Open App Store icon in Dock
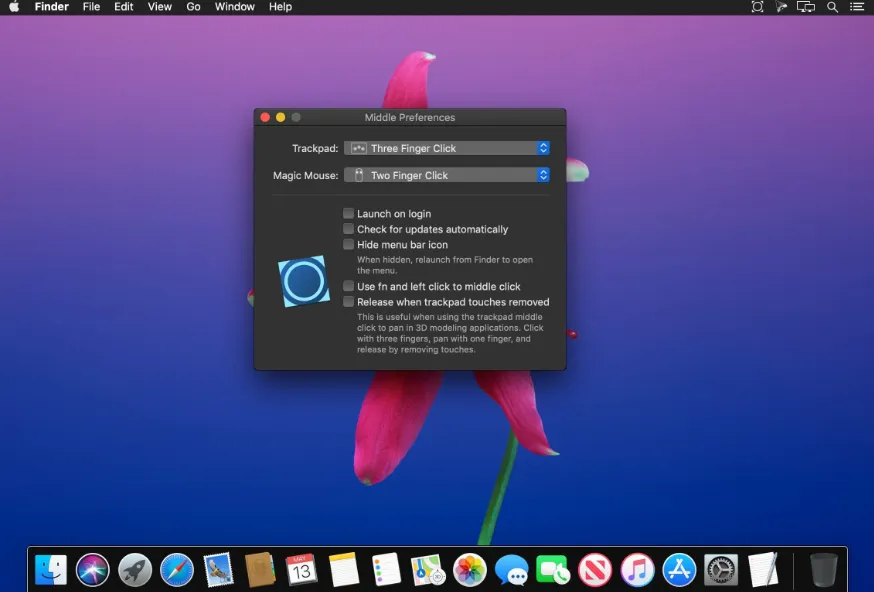Viewport: 874px width, 592px height. 679,570
